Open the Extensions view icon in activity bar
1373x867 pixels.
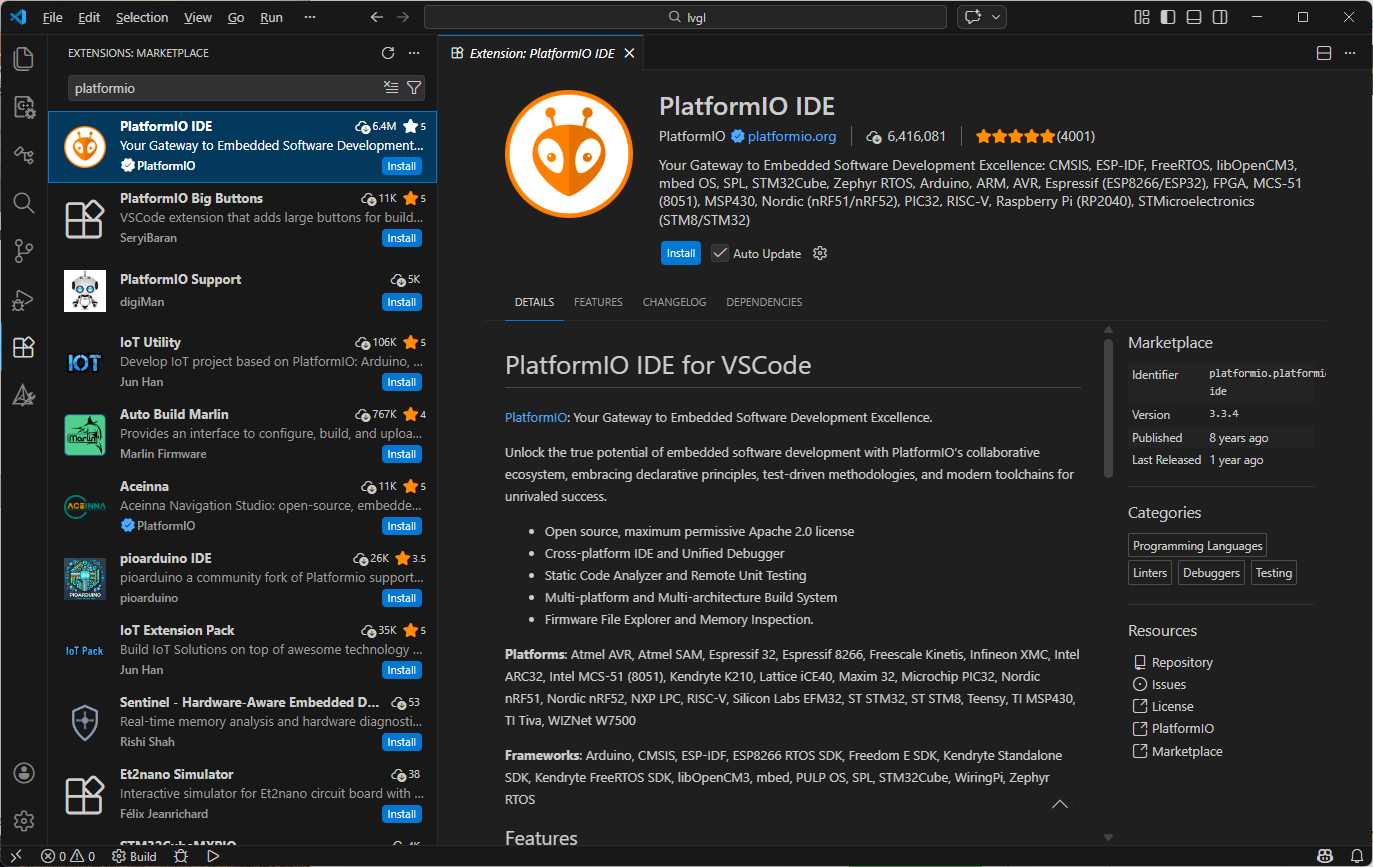(24, 348)
